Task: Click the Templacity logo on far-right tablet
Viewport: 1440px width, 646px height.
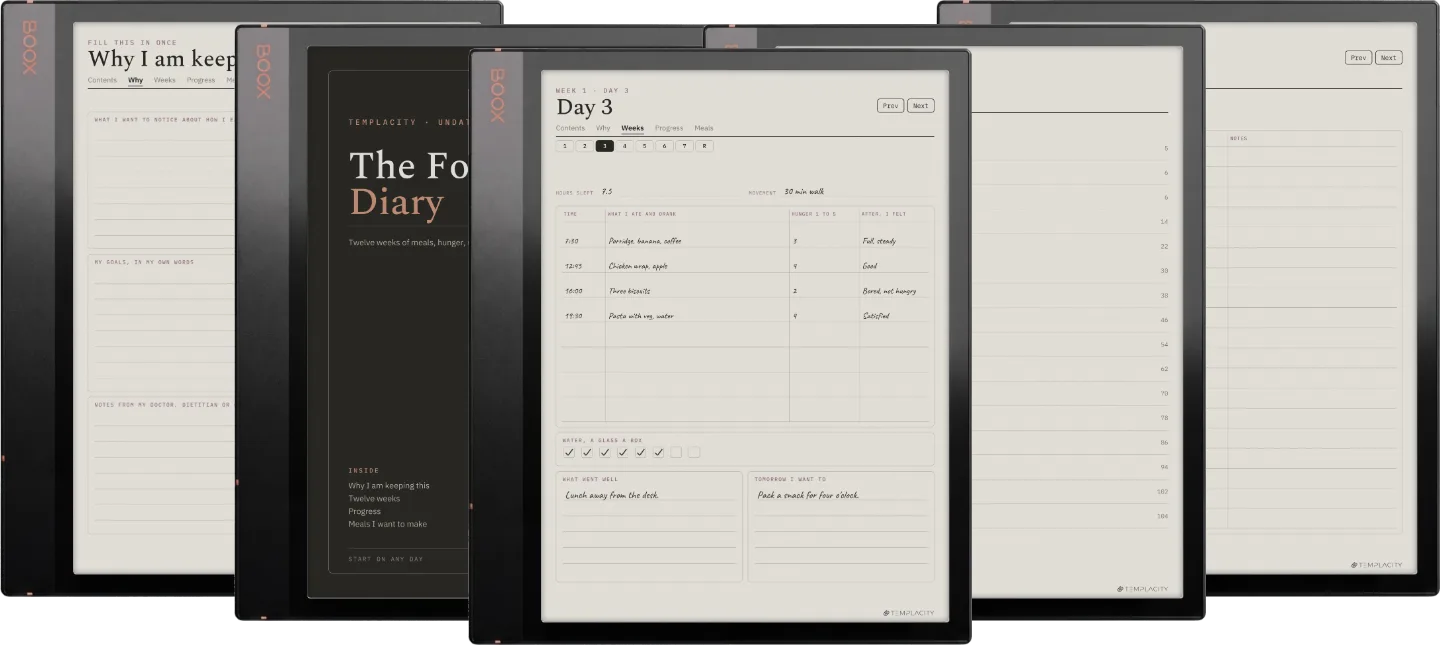Action: click(x=1376, y=565)
